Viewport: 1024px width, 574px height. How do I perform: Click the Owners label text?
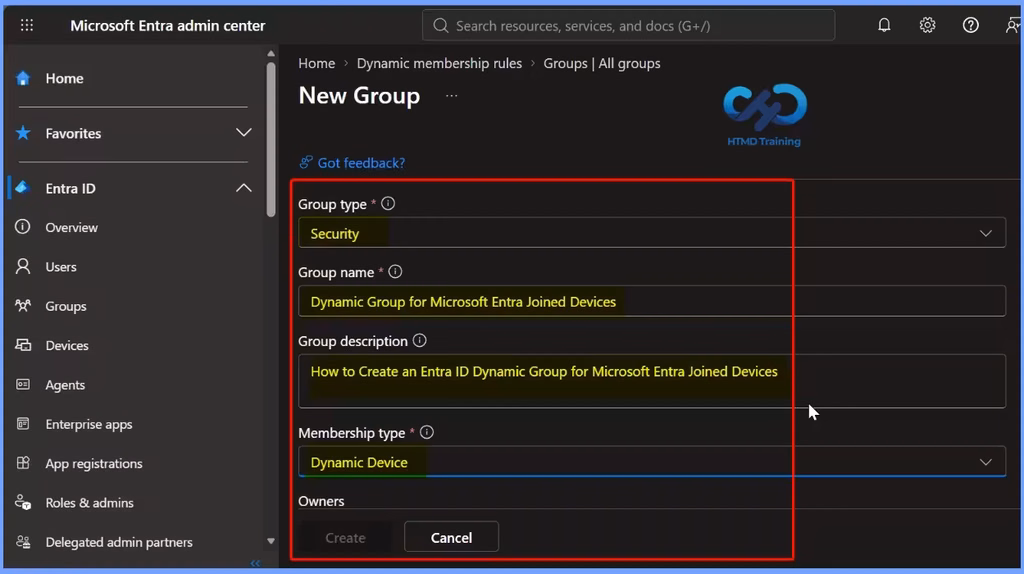[x=321, y=501]
